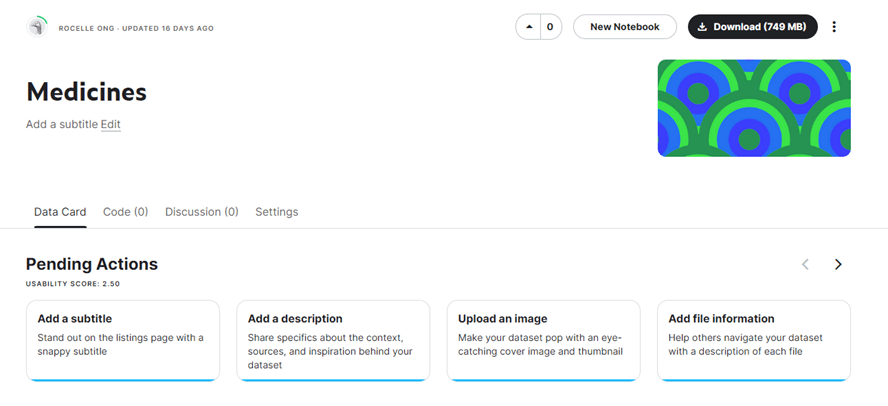
Task: Click Rocelle Ong's profile avatar
Action: coord(37,27)
